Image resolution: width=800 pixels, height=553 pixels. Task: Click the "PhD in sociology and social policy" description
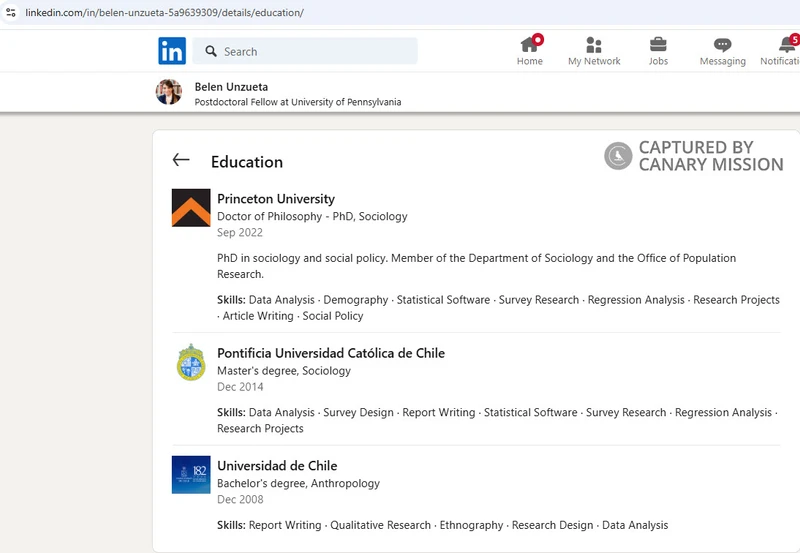477,266
